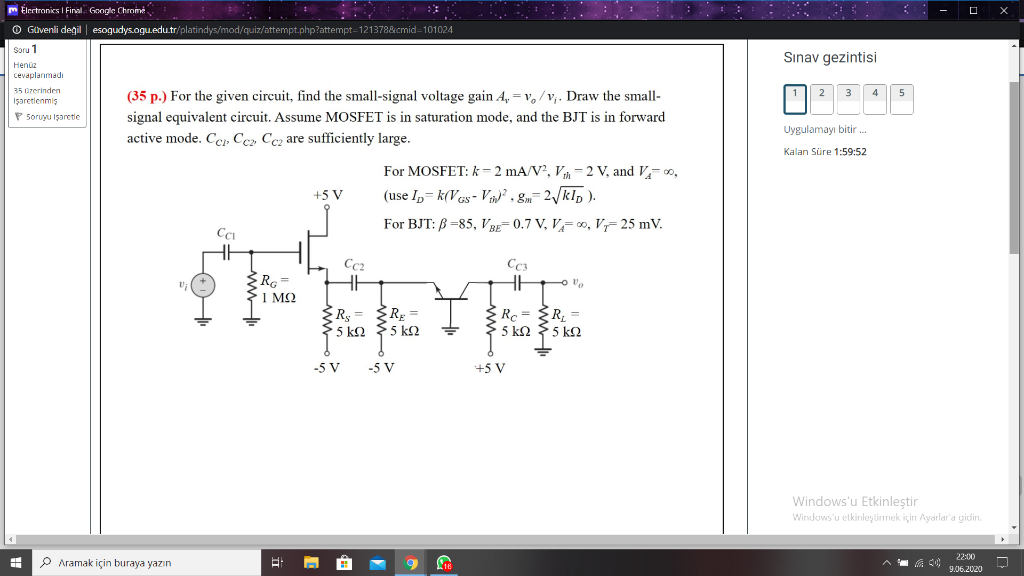Maximize the Chrome window
The image size is (1024, 576).
(973, 10)
